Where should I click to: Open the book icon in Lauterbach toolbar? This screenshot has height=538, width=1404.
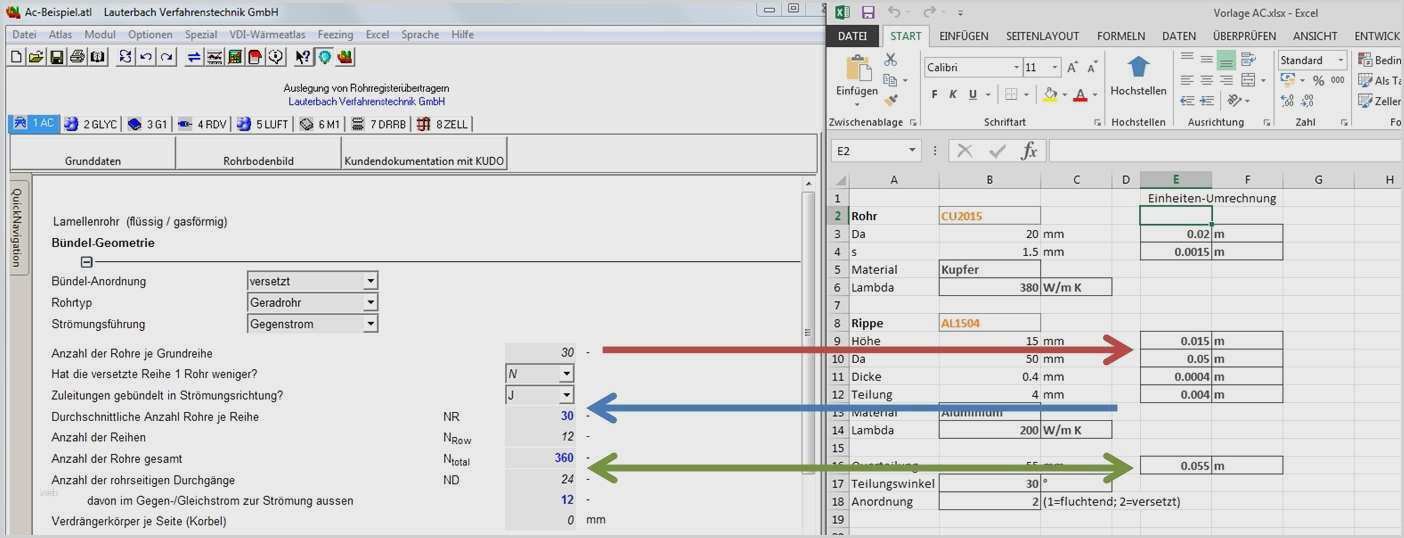click(x=97, y=57)
